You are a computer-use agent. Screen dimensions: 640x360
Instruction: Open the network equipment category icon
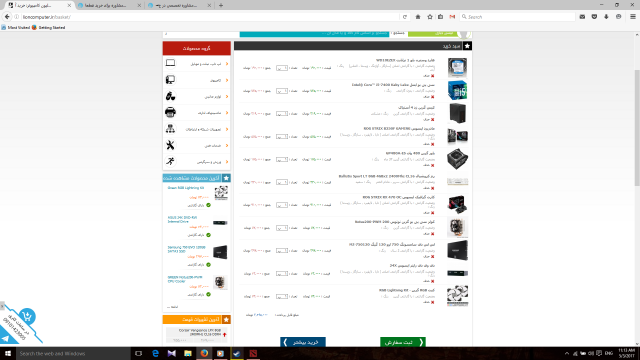tap(170, 129)
